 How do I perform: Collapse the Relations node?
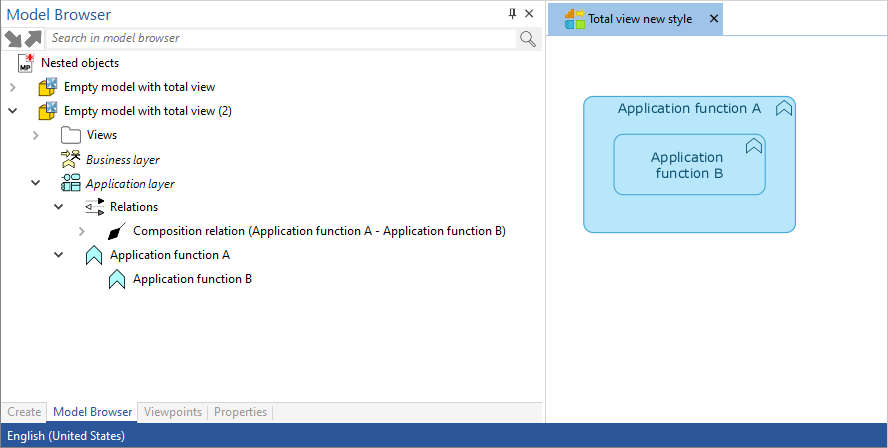coord(59,207)
